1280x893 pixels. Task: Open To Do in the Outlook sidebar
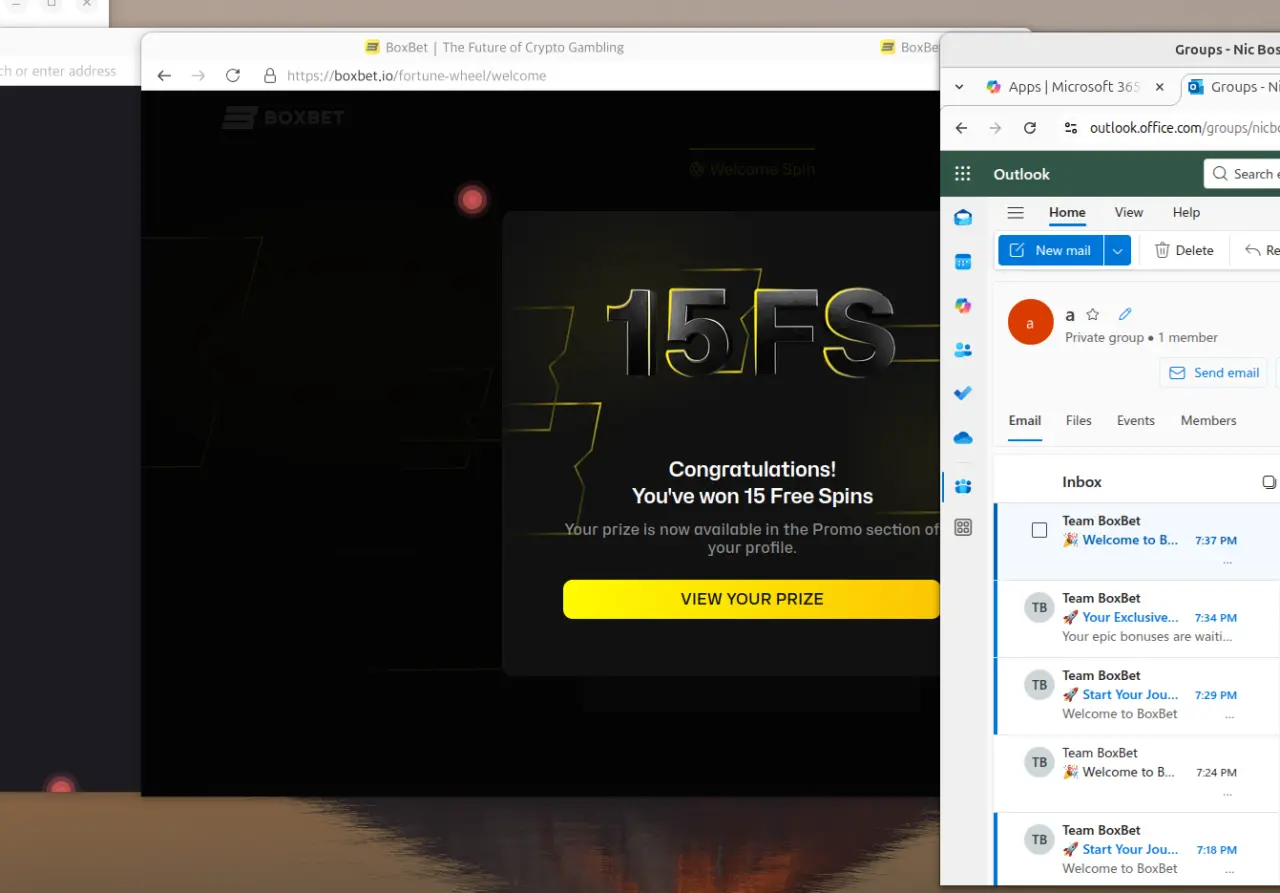pyautogui.click(x=963, y=393)
